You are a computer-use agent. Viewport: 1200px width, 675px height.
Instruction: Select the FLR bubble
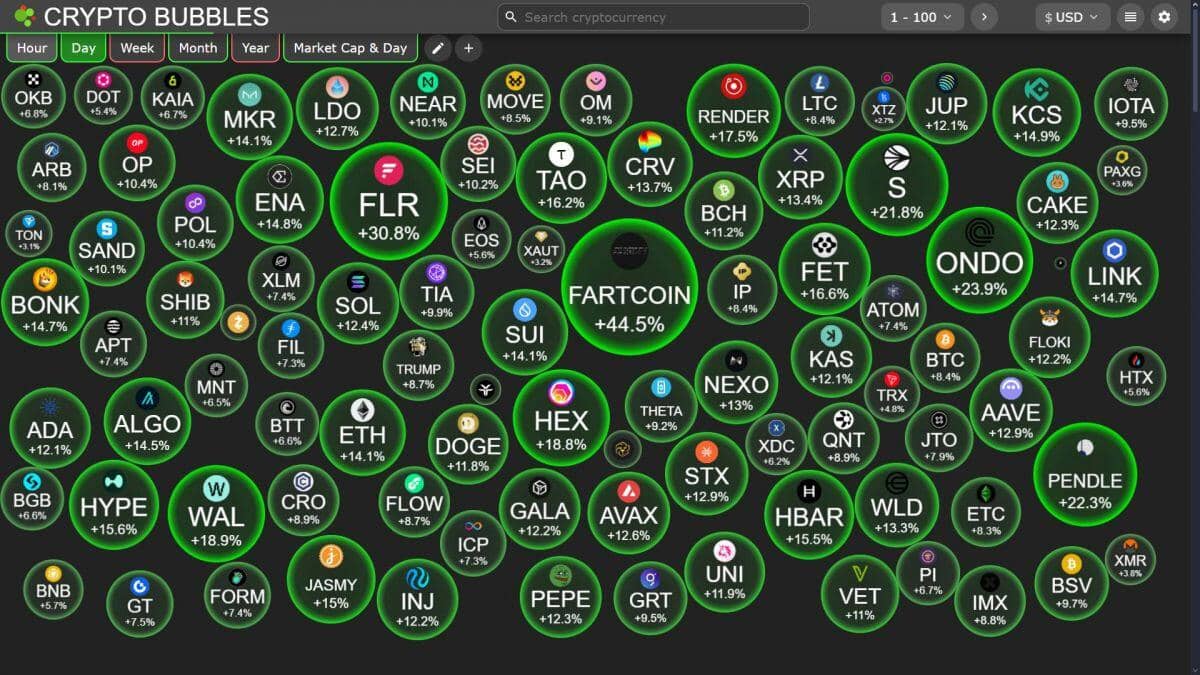(388, 202)
